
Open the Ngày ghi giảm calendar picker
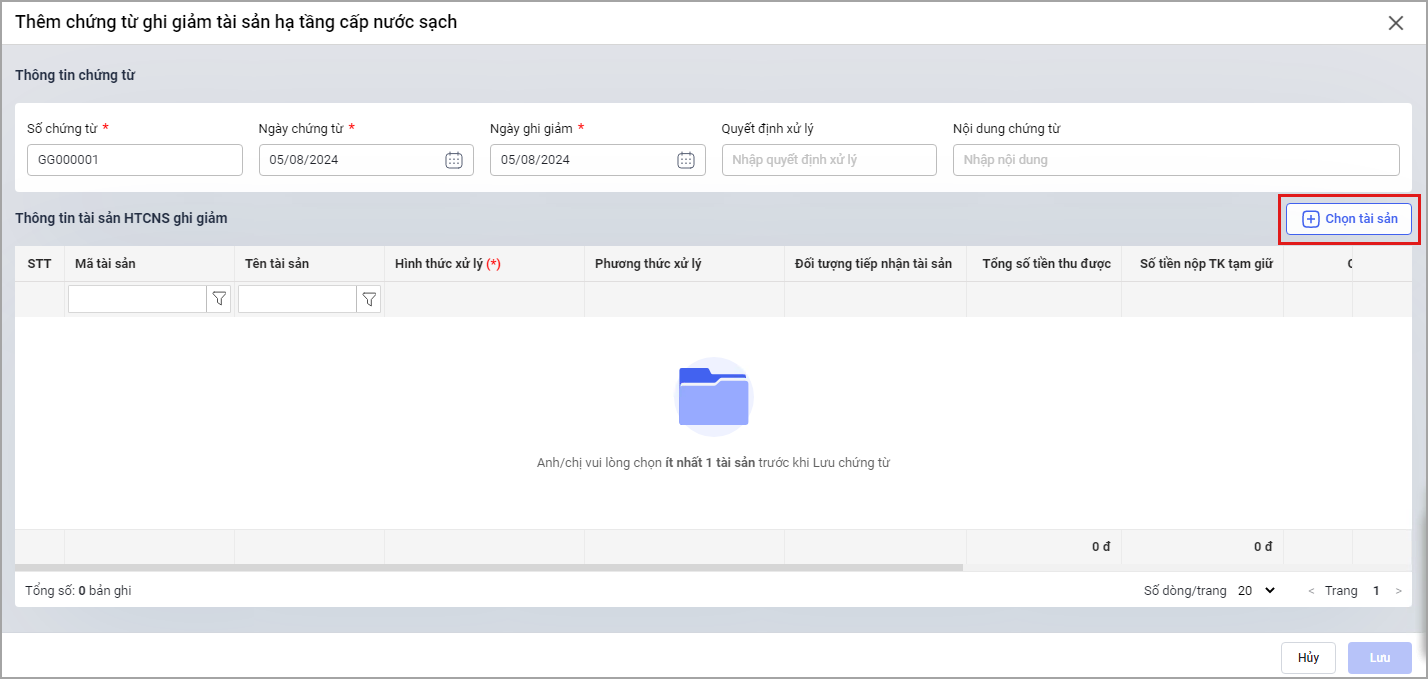point(685,160)
